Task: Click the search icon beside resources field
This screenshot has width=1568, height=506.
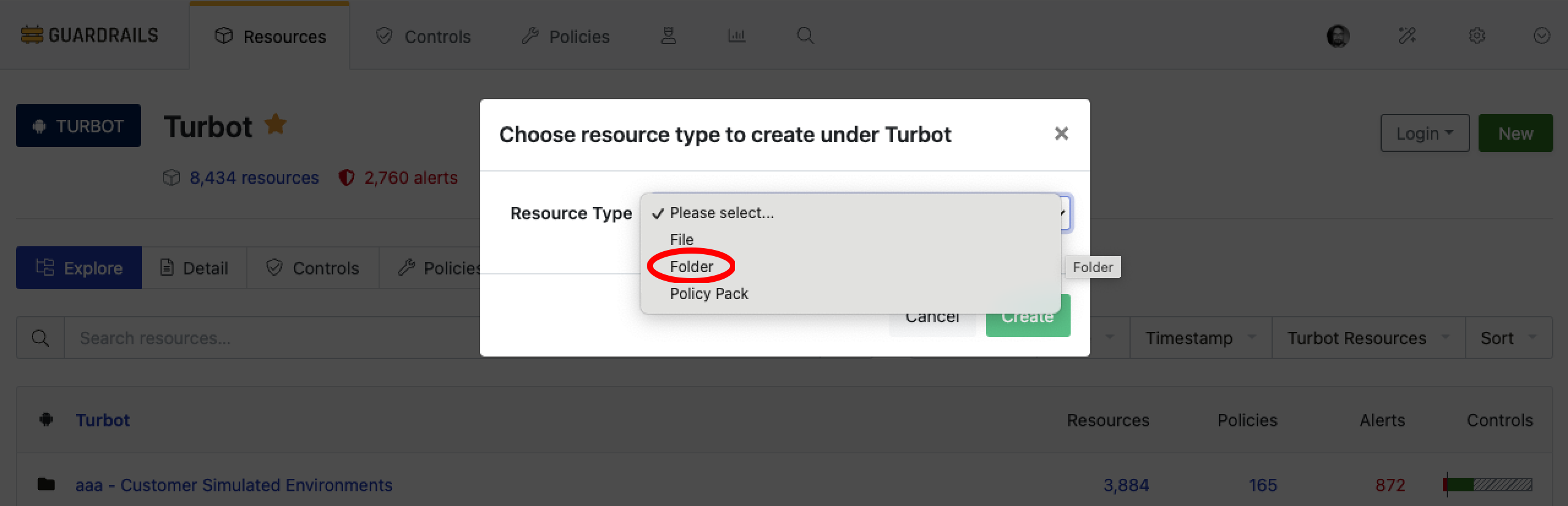Action: pos(40,338)
